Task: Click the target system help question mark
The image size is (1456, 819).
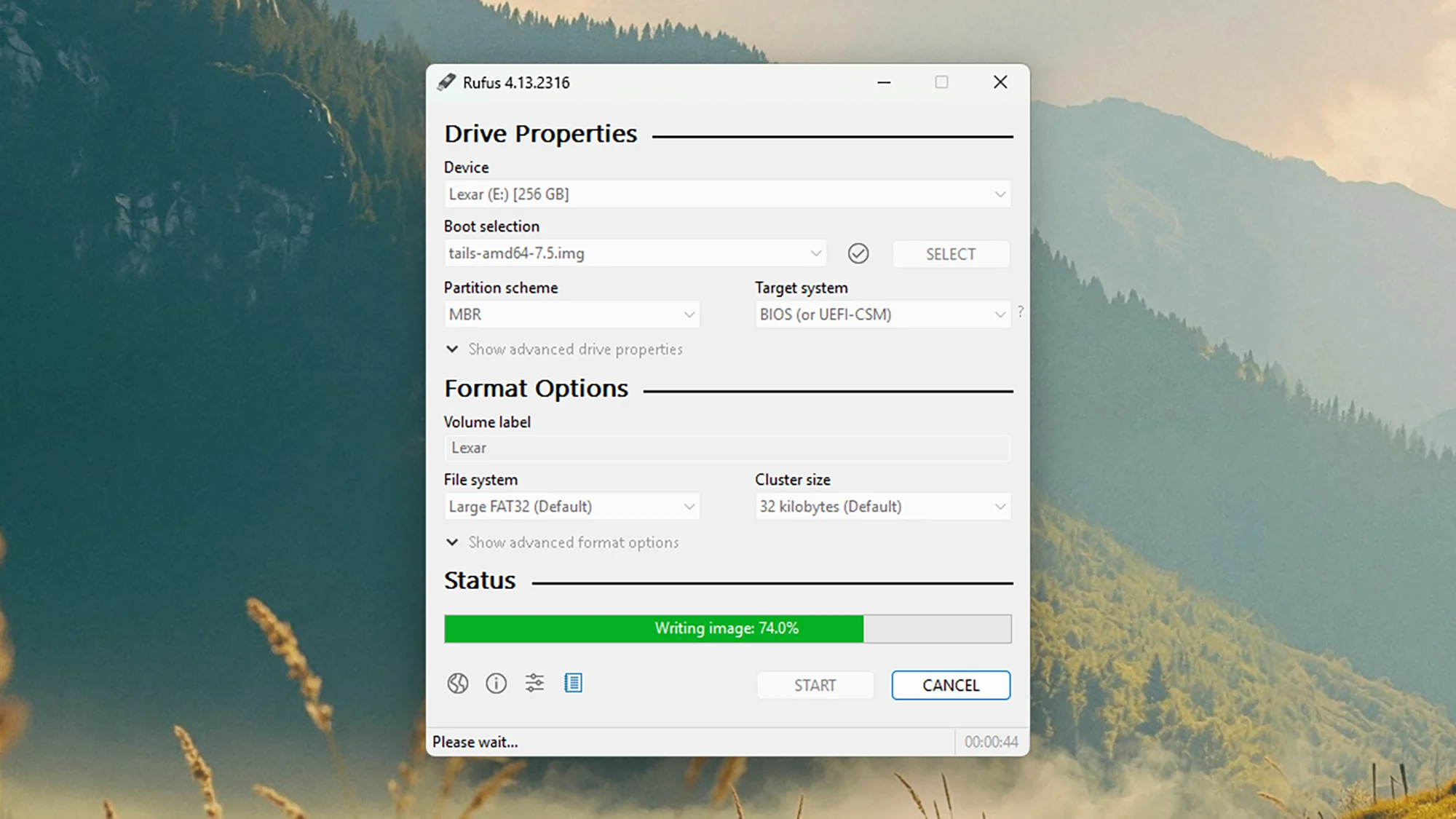Action: click(x=1021, y=312)
